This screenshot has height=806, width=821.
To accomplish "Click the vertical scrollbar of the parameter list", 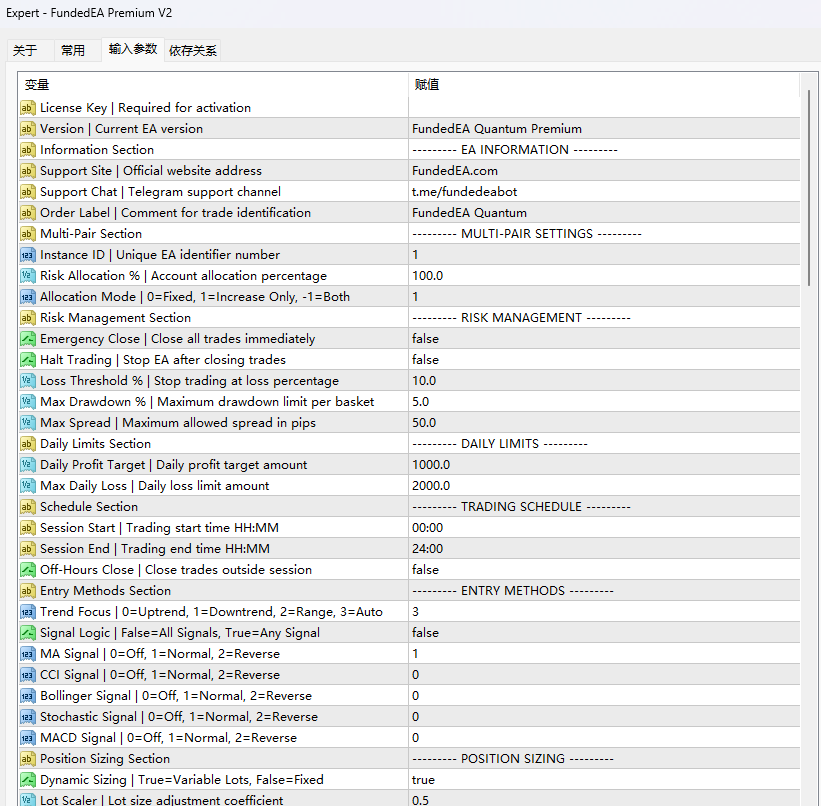I will click(x=809, y=189).
